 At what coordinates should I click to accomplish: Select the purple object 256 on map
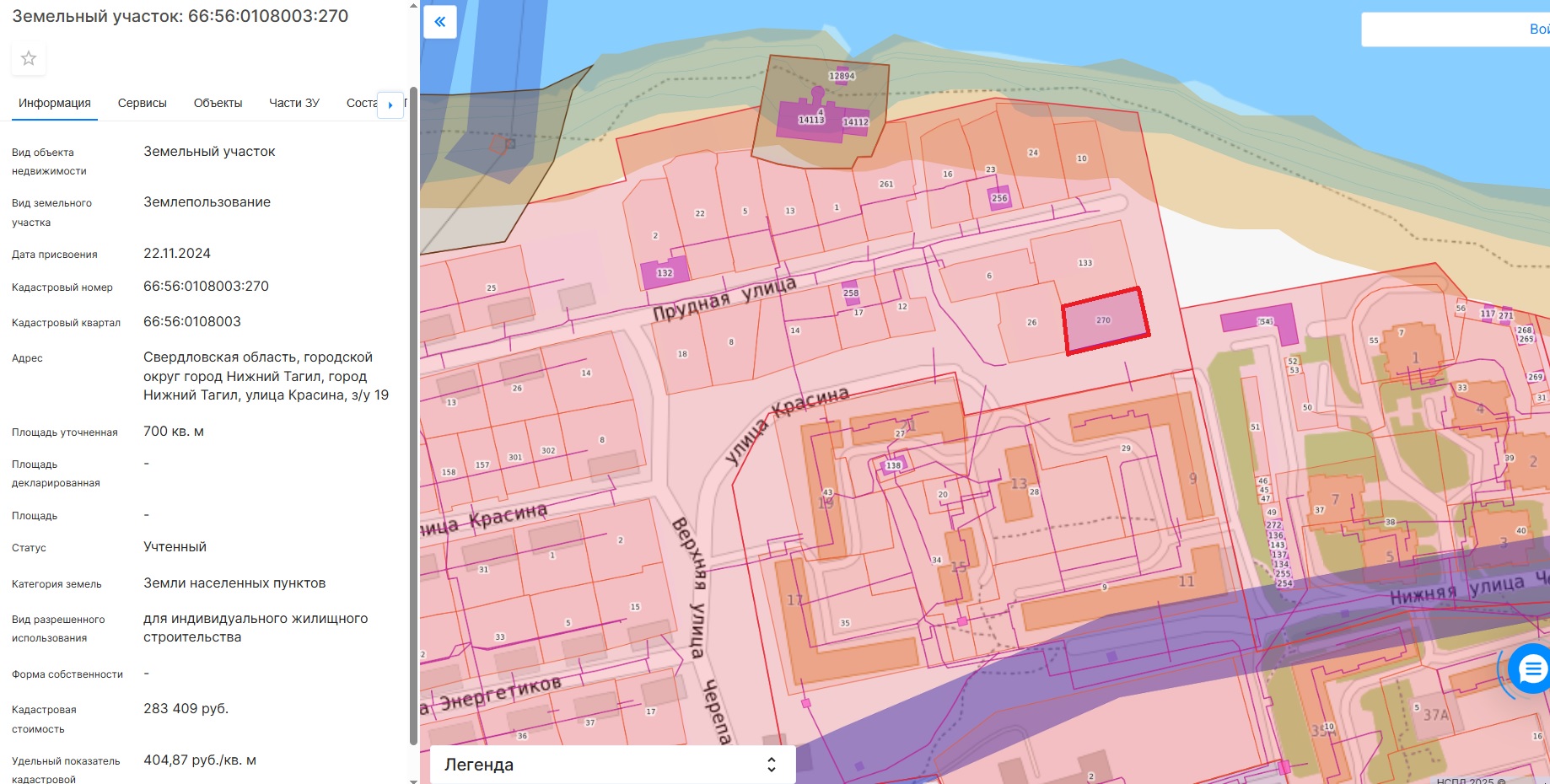coord(999,198)
